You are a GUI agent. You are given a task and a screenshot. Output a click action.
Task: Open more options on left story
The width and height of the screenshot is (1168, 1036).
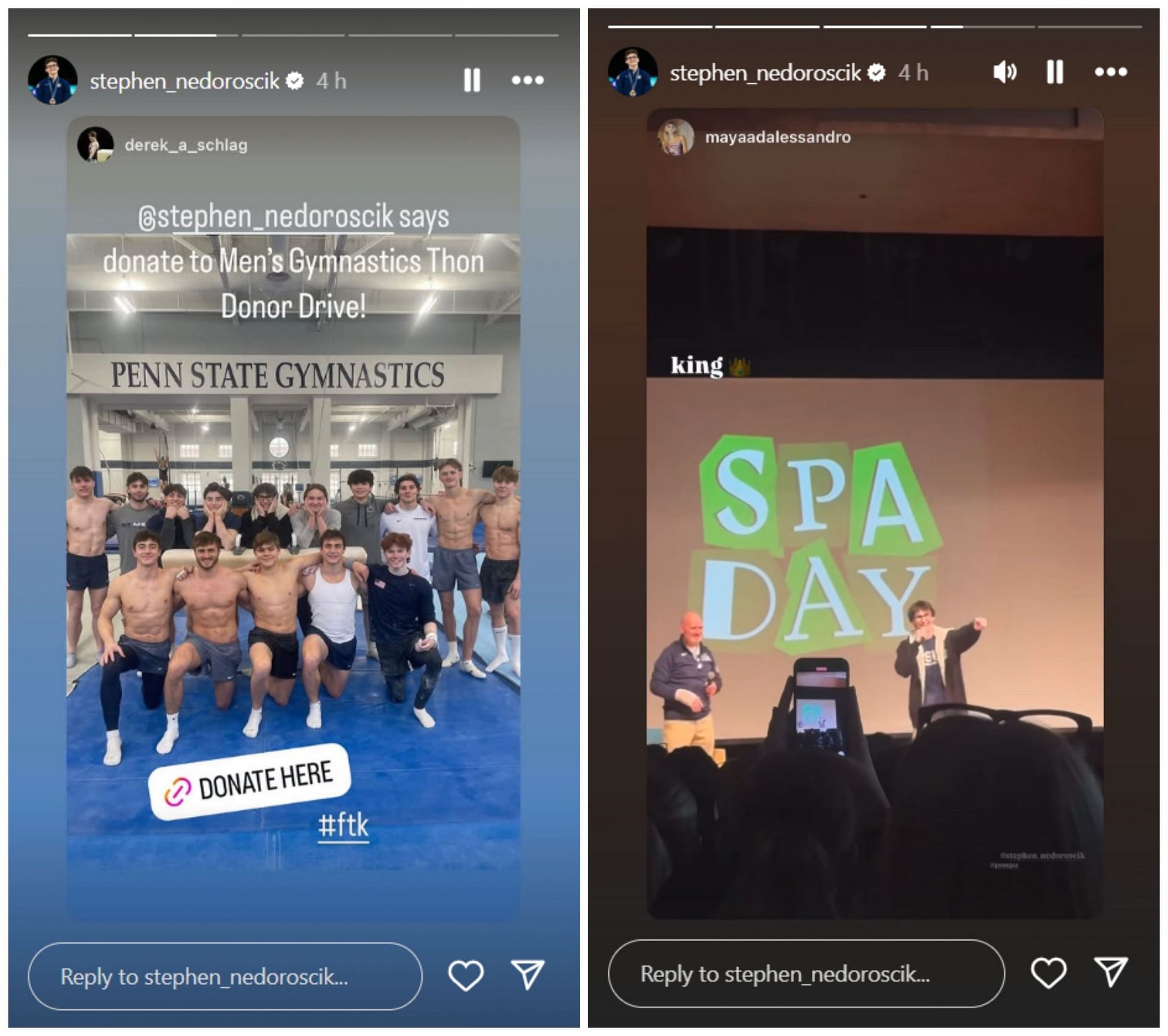[x=527, y=80]
